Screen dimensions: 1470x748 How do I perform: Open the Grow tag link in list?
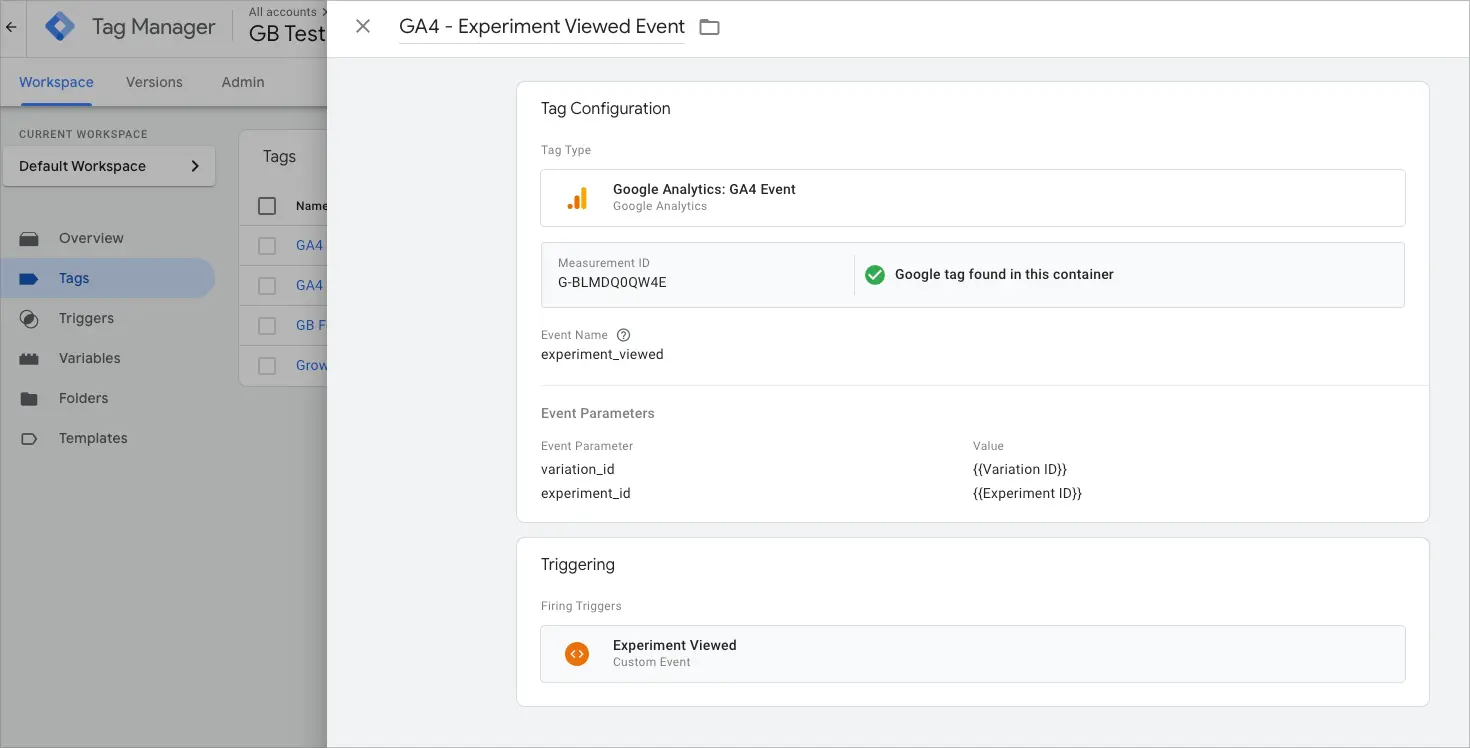tap(311, 365)
